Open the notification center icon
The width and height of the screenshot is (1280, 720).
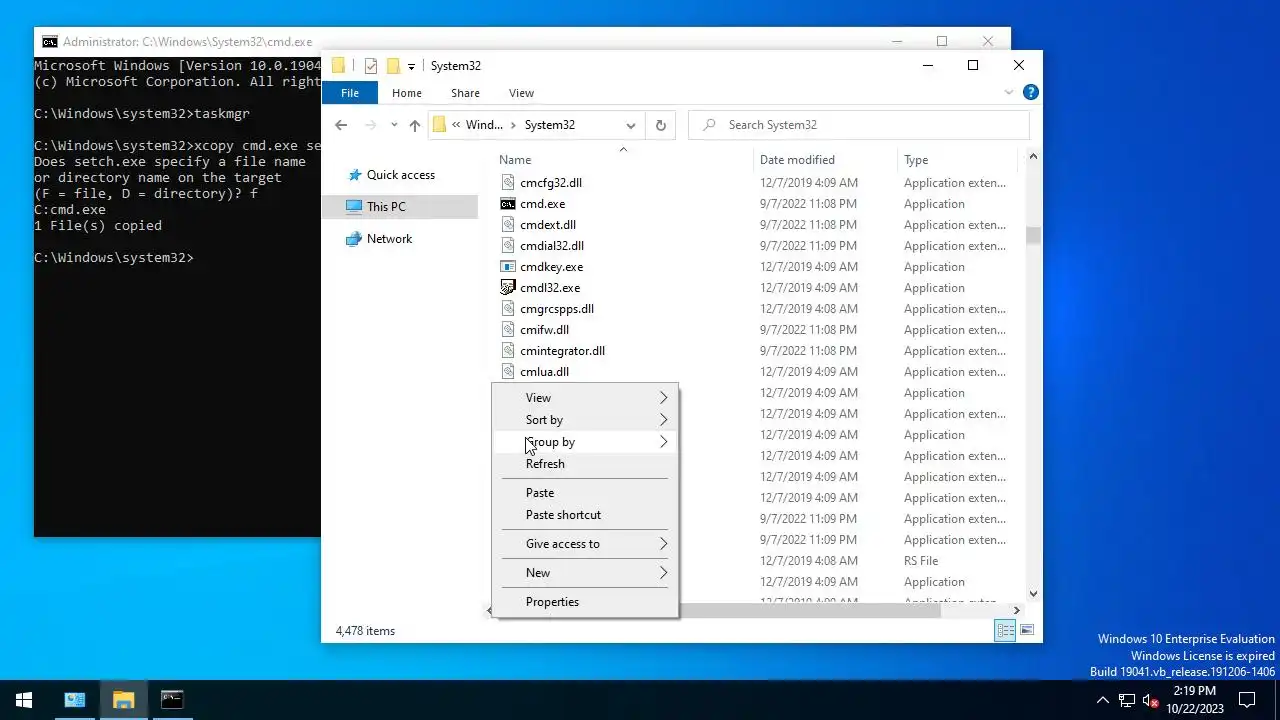point(1248,699)
